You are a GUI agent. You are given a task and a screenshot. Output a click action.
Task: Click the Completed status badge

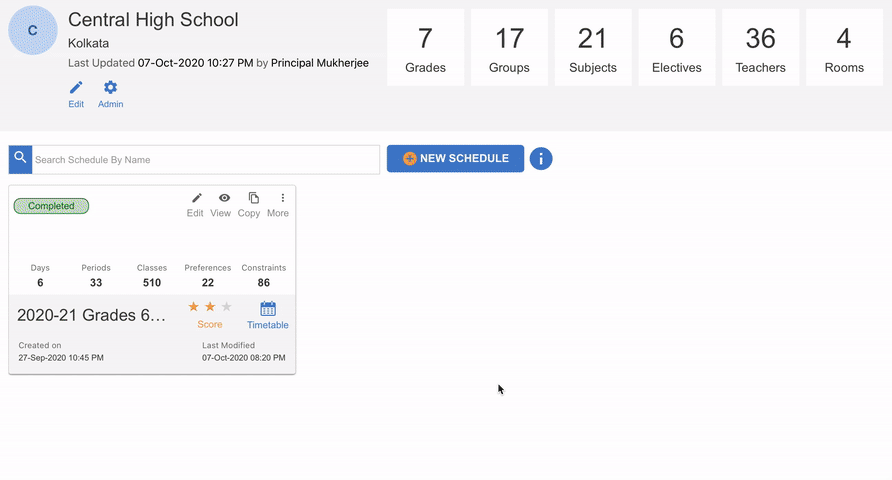(x=51, y=206)
